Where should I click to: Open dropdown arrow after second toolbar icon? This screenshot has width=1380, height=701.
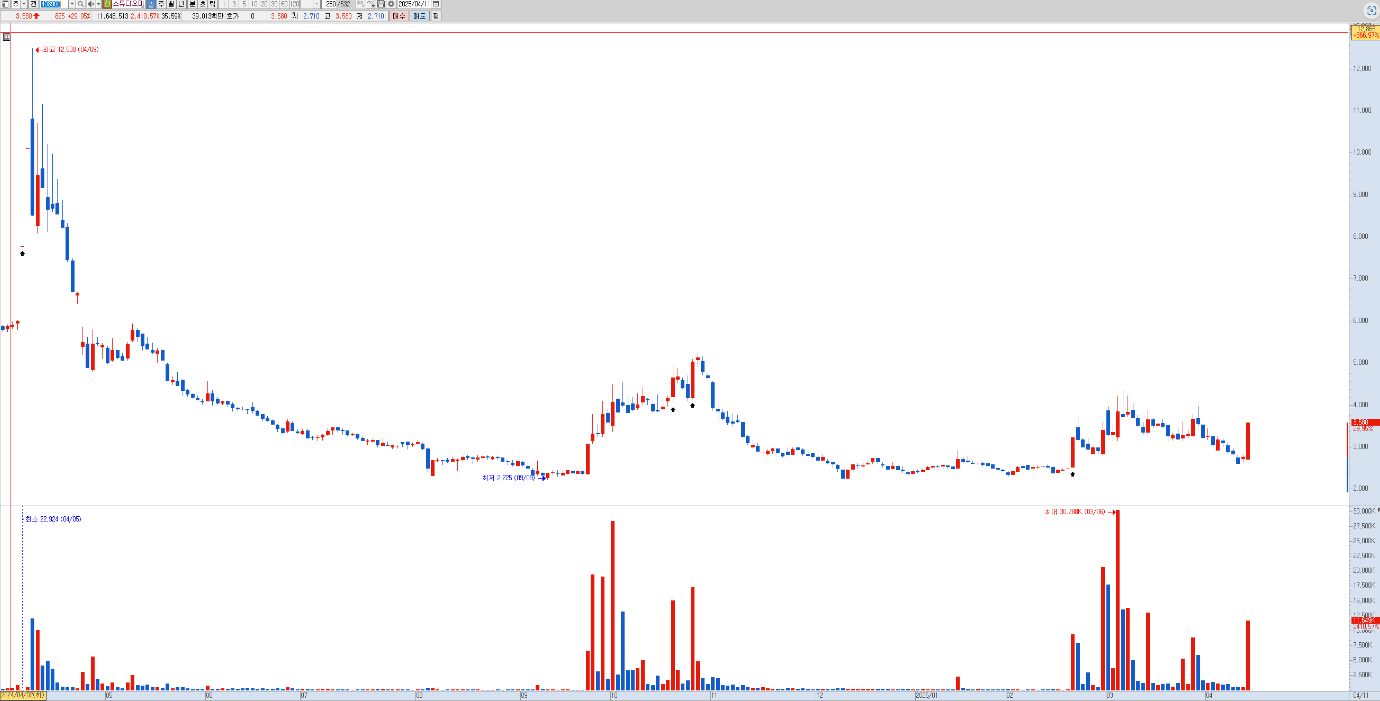[x=24, y=5]
